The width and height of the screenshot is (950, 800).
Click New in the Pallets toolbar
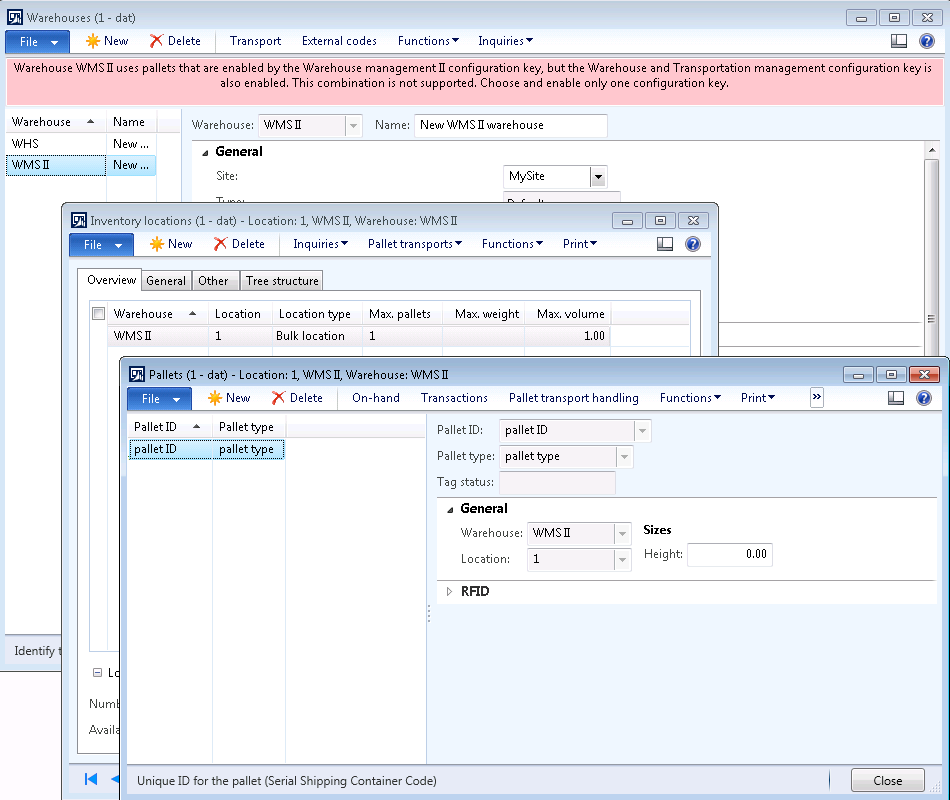(x=228, y=398)
